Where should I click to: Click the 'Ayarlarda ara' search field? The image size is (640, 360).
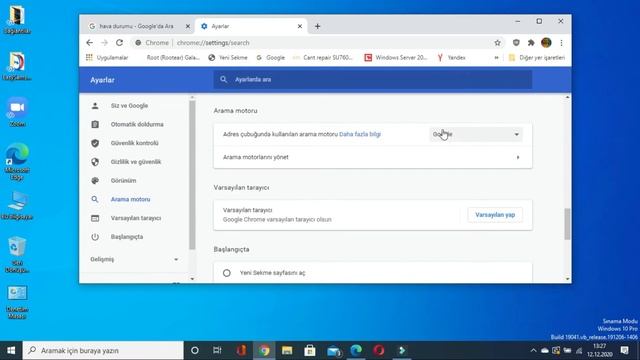372,80
